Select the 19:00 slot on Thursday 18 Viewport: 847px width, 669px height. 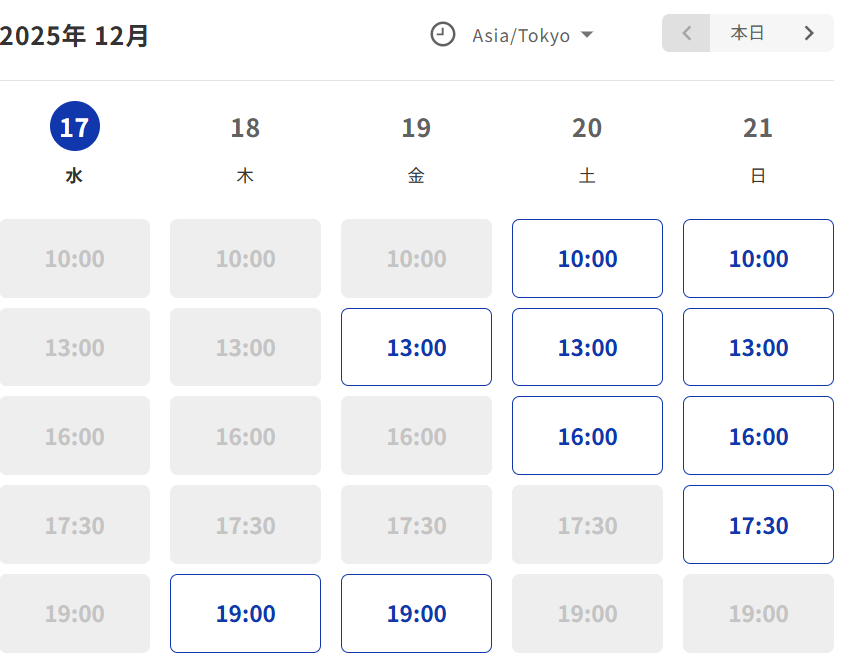[245, 613]
